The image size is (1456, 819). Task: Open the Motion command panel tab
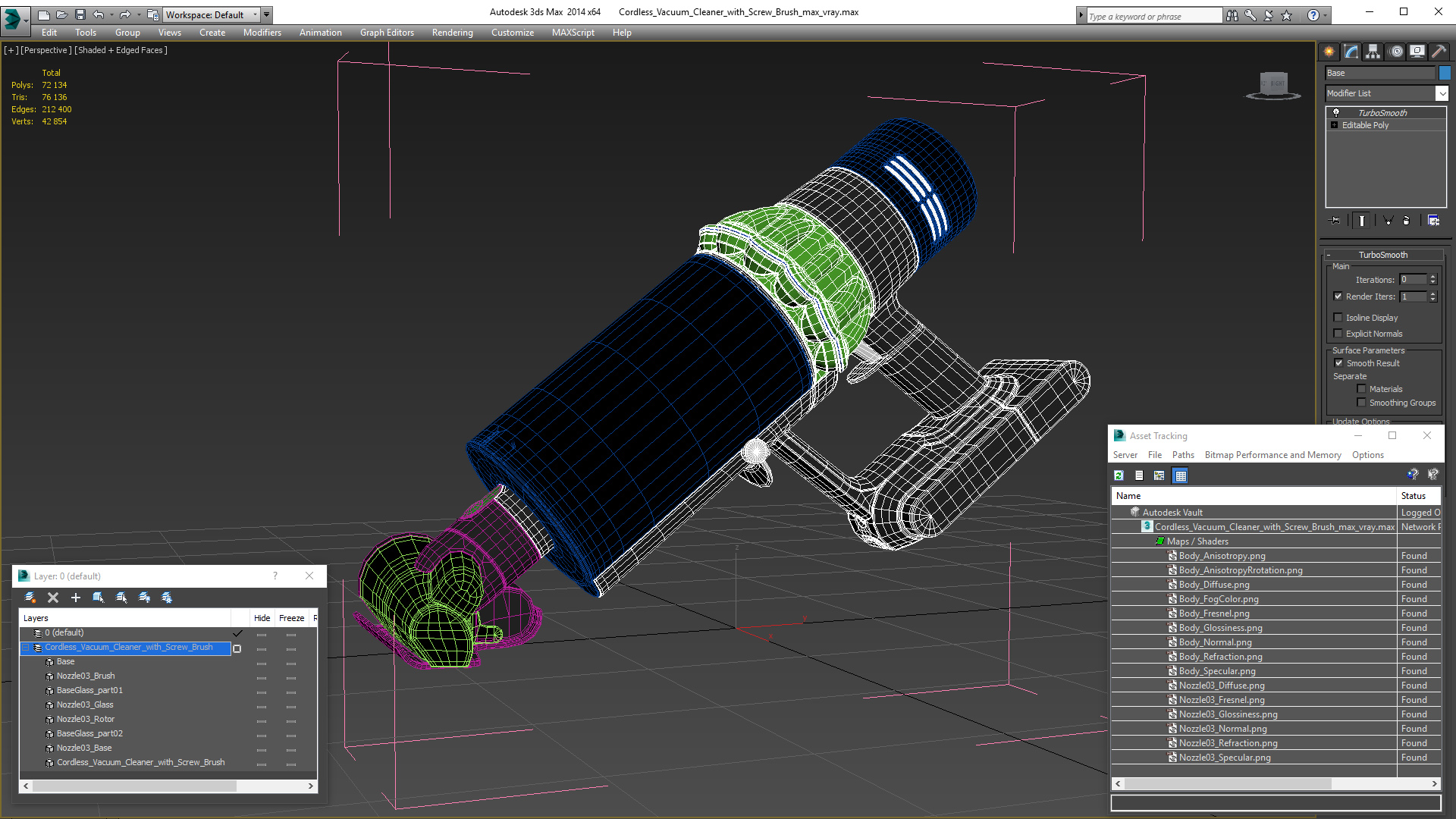(1396, 52)
